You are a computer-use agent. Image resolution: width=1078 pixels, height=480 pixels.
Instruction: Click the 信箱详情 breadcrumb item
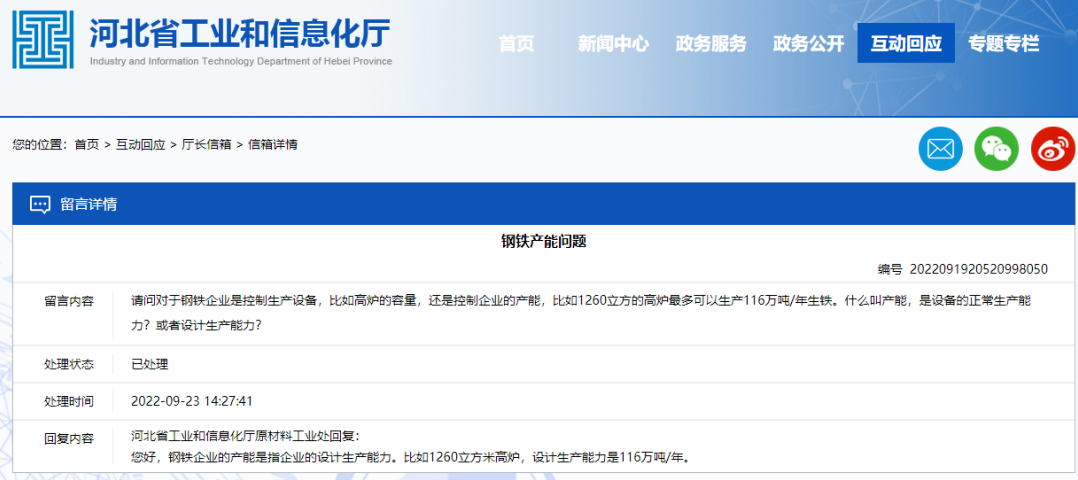point(272,145)
